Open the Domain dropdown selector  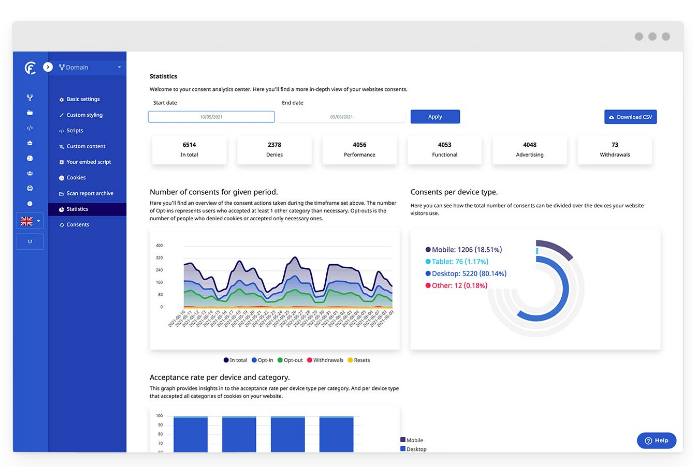coord(90,67)
